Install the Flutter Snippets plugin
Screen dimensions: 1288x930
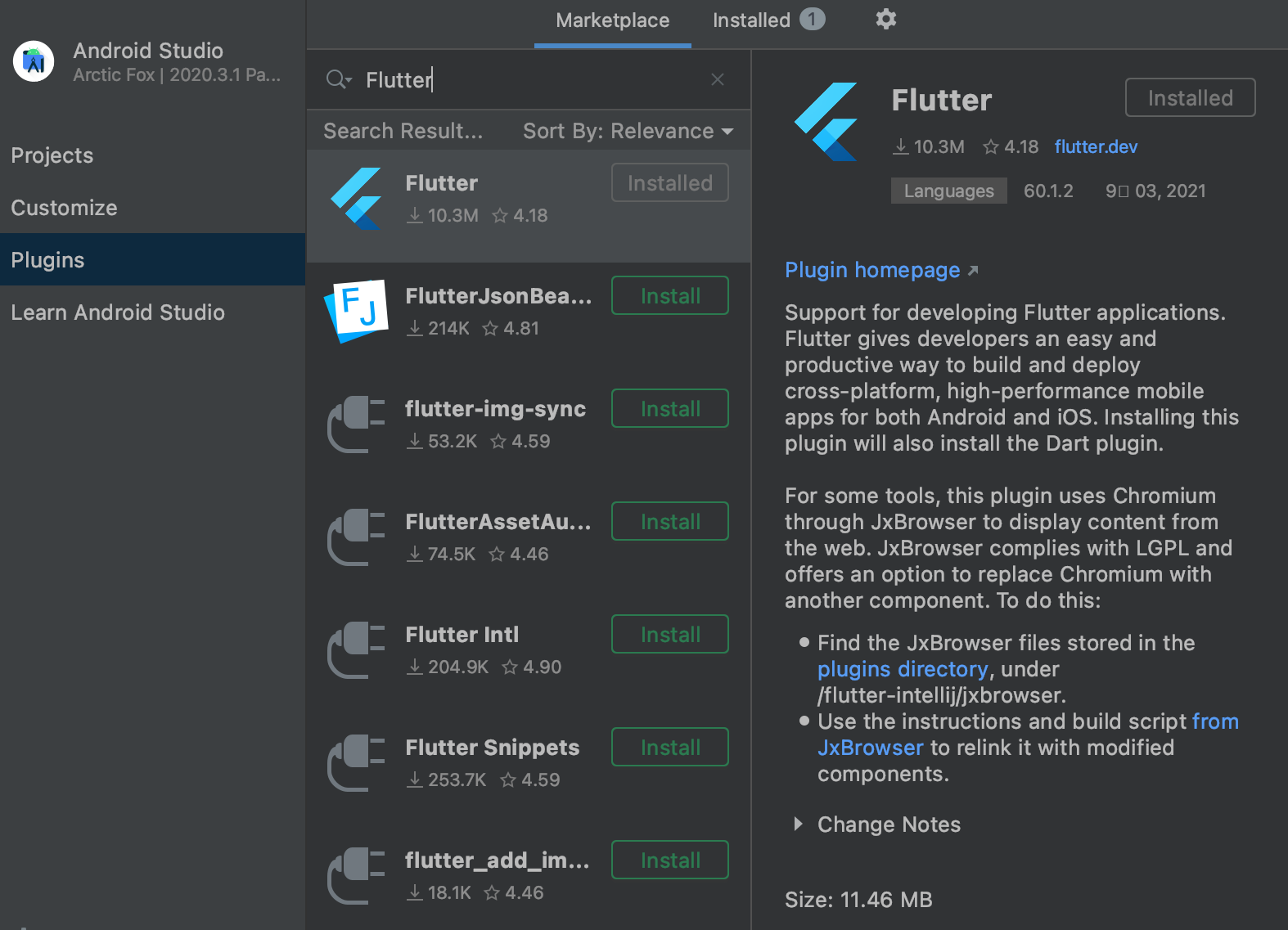(670, 747)
